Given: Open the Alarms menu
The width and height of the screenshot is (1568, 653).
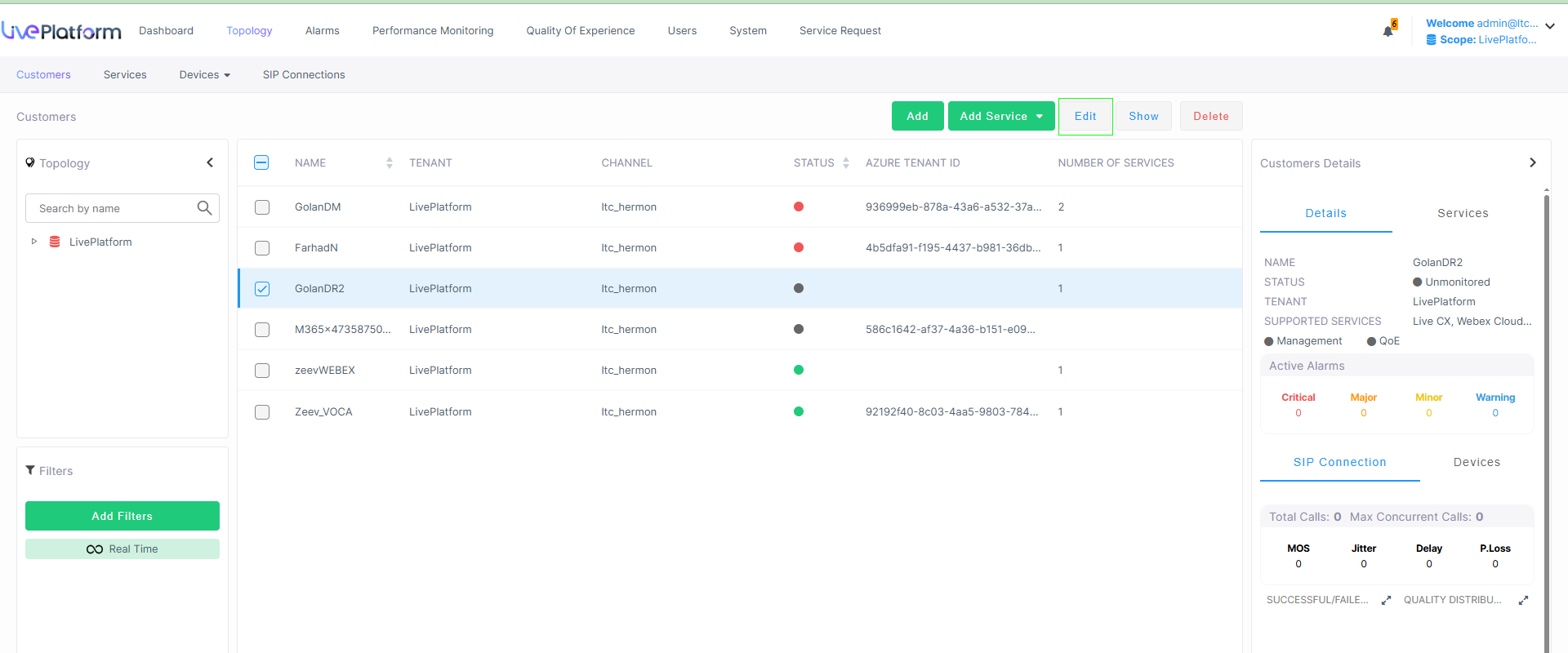Looking at the screenshot, I should pyautogui.click(x=322, y=31).
